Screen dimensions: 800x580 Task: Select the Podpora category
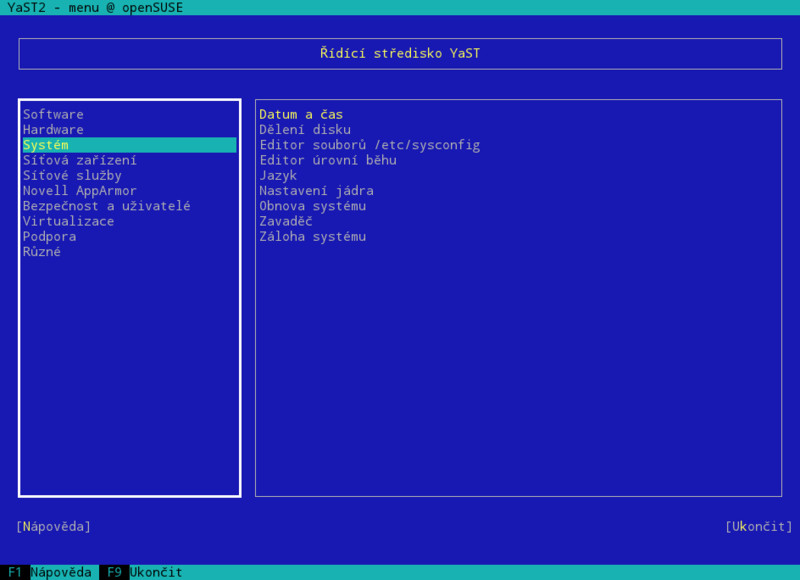point(49,237)
